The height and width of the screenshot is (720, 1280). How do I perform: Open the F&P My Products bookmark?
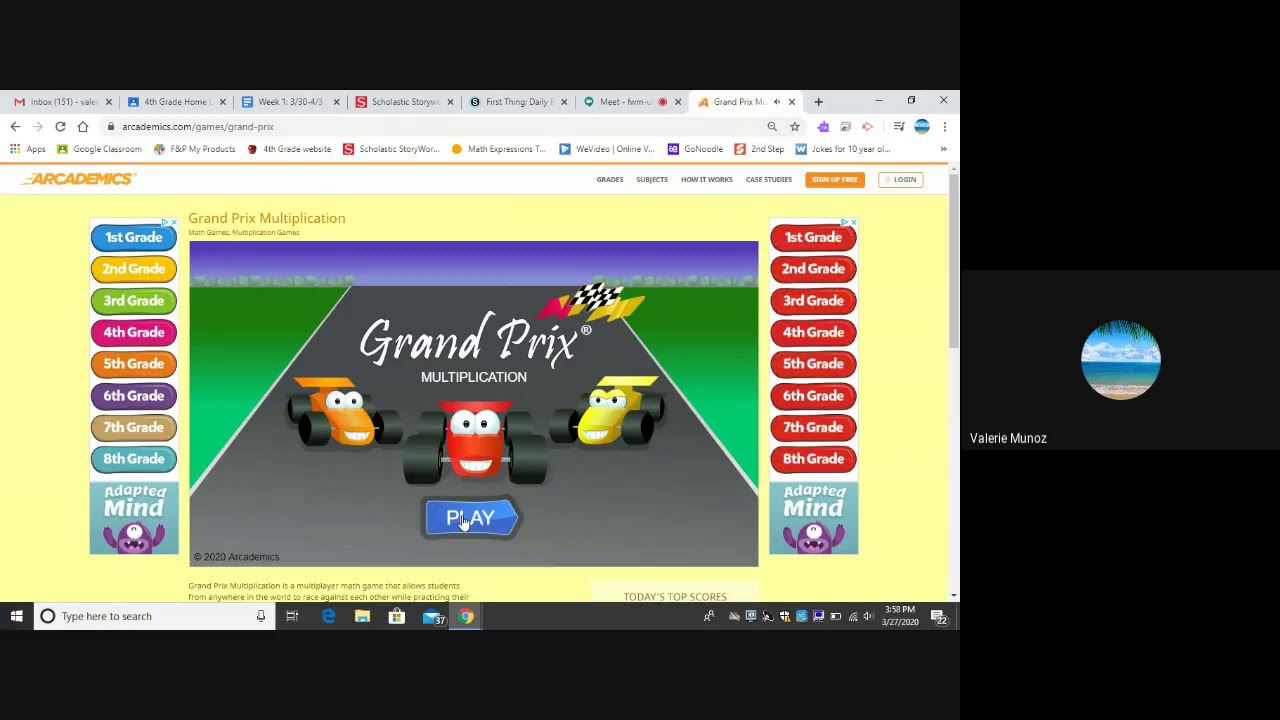[194, 149]
